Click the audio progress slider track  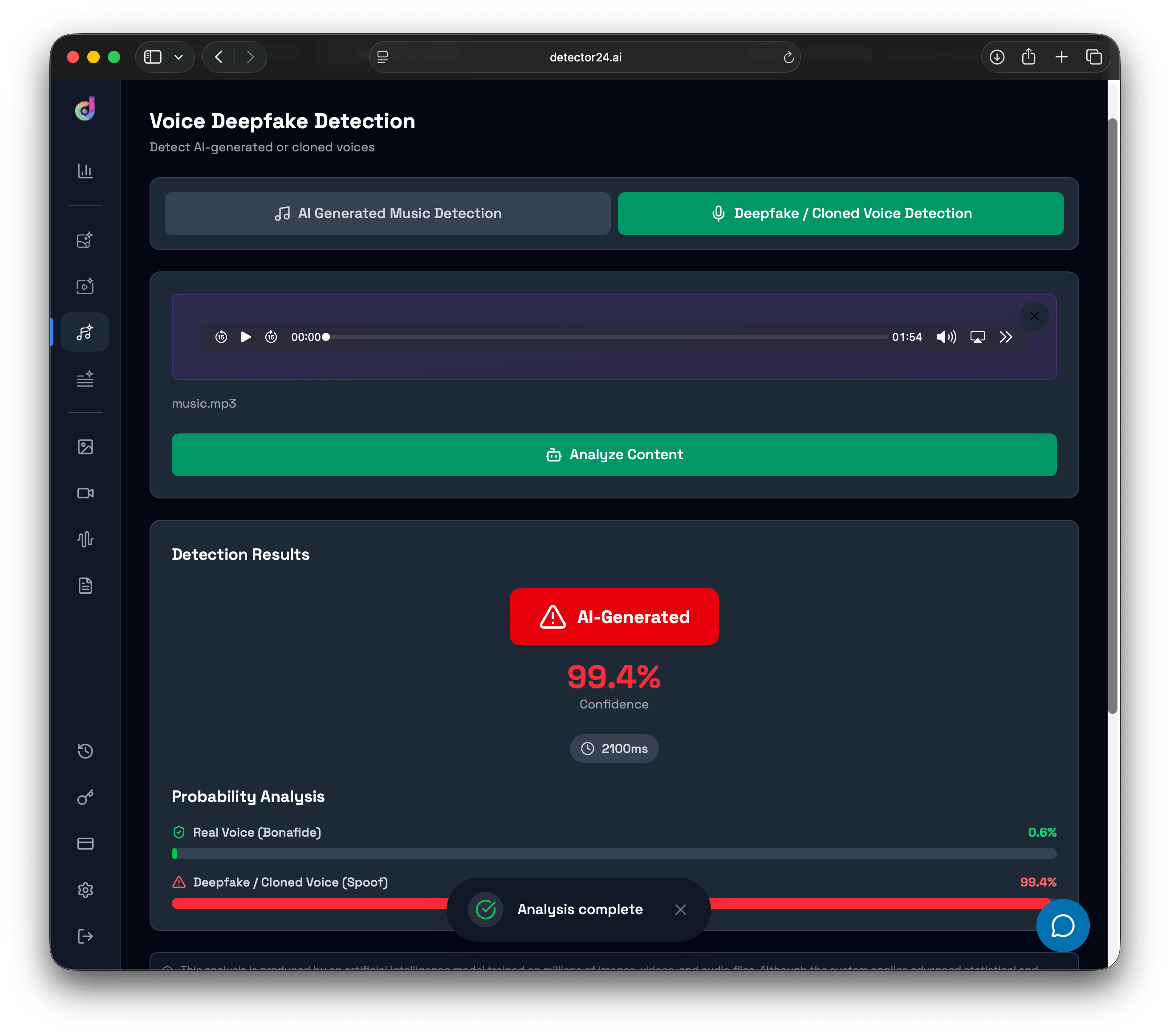[607, 337]
